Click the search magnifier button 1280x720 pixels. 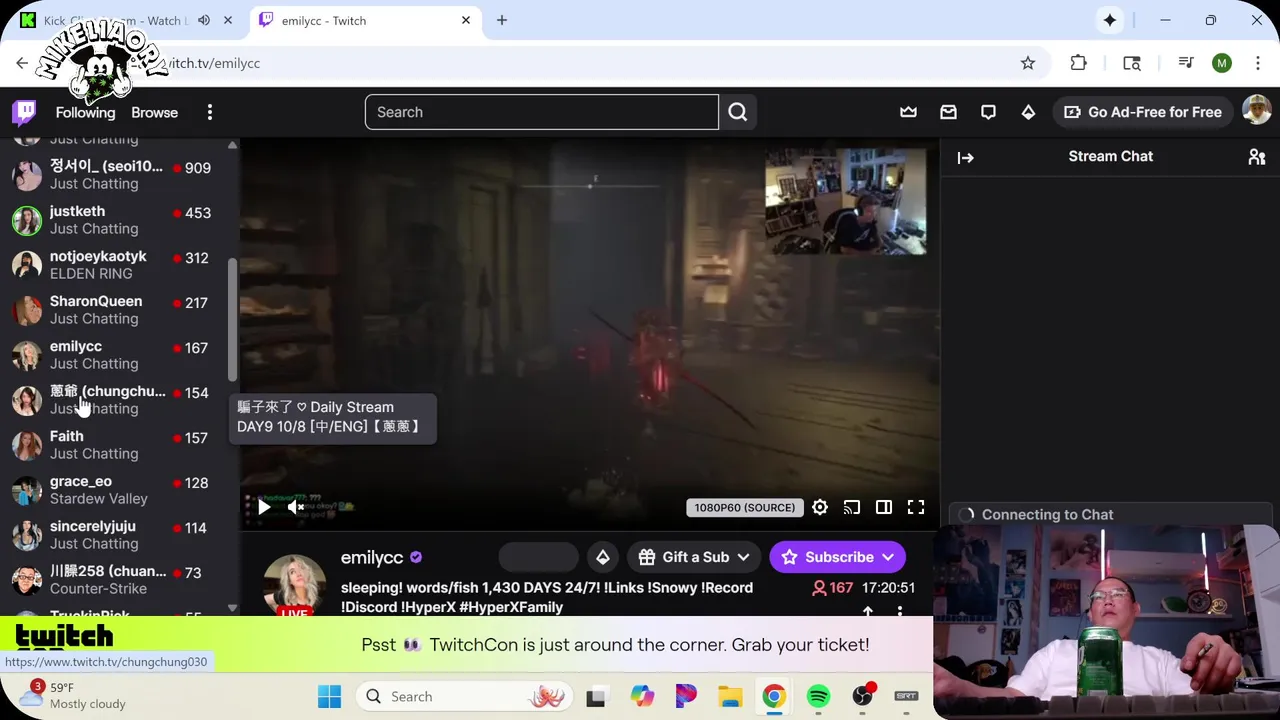coord(738,112)
